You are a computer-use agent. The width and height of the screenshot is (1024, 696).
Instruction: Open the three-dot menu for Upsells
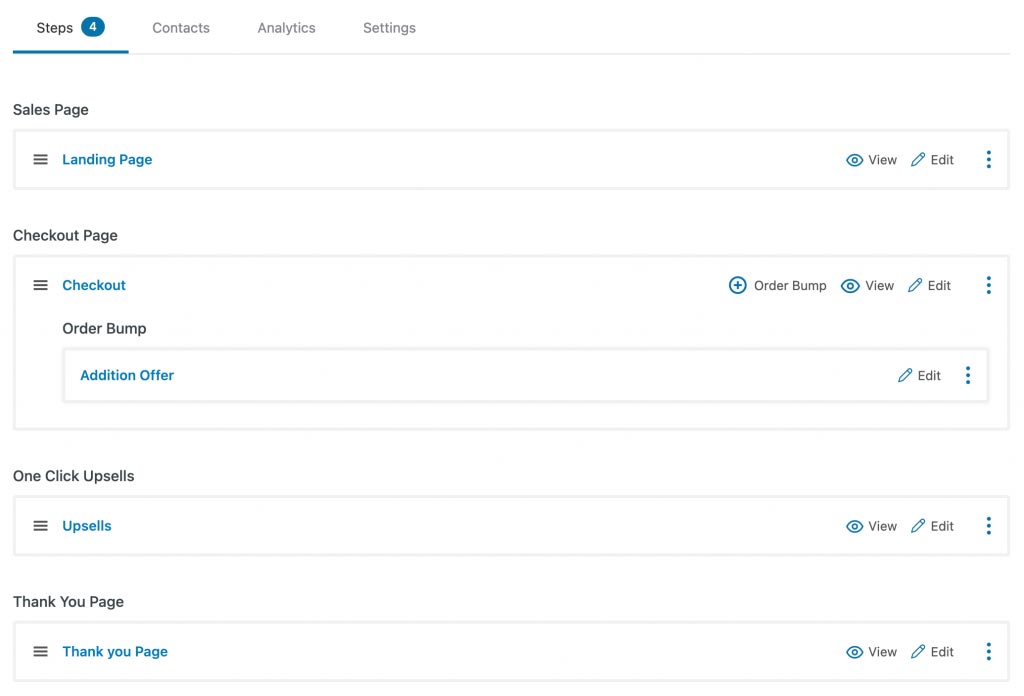click(989, 526)
